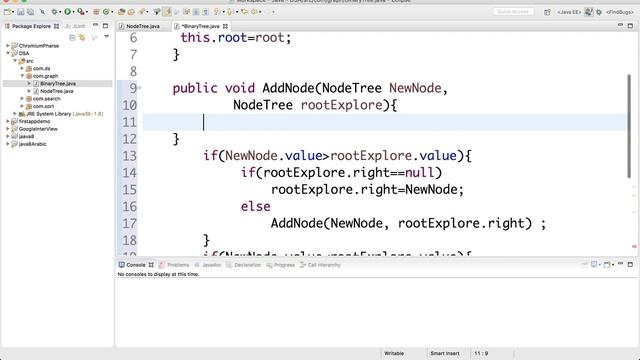Select the firstappdemo project
640x360 pixels.
coord(34,121)
